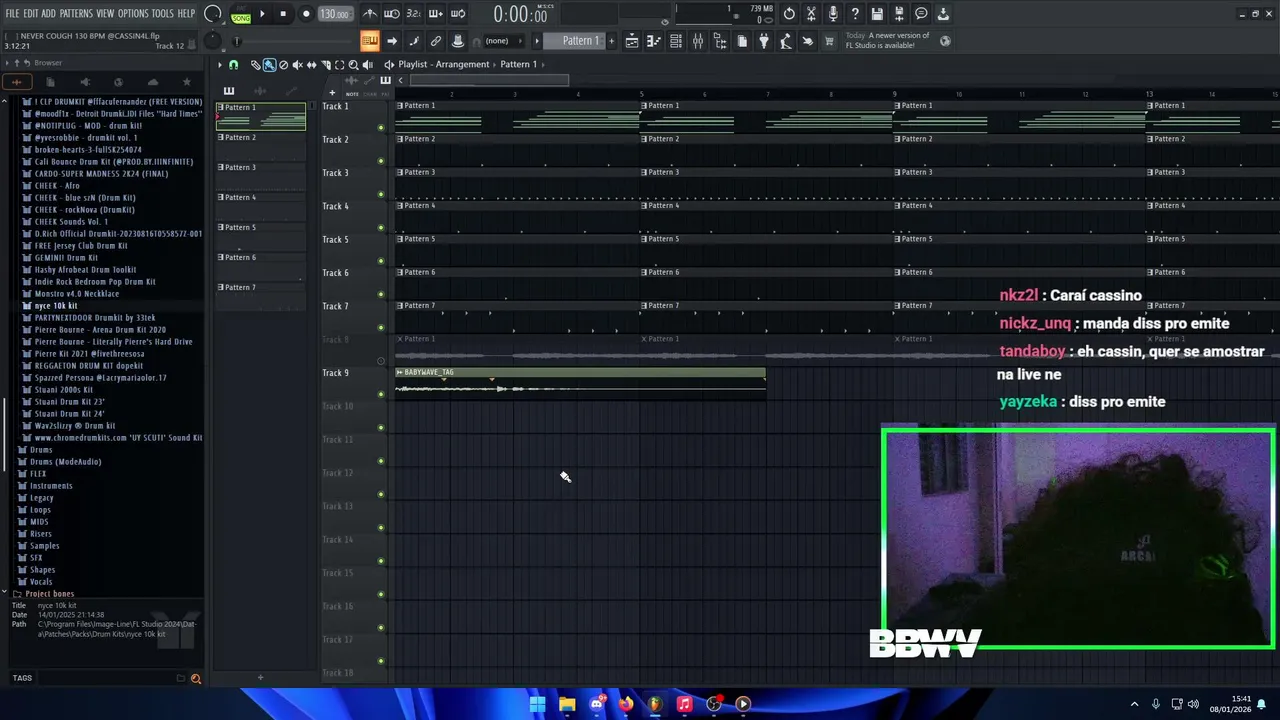Select the playlist zoom magnifier tool
1280x720 pixels.
coord(353,65)
